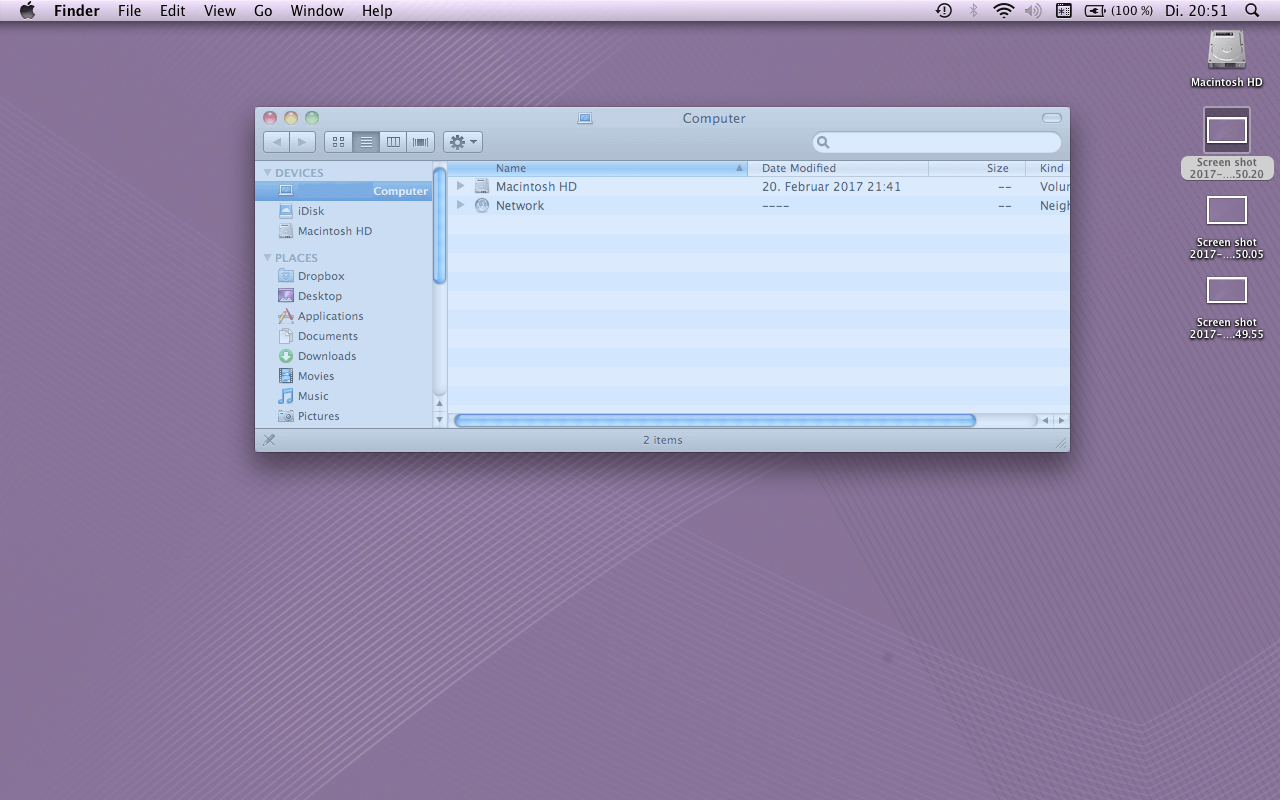Expand the Network row disclosure triangle
The width and height of the screenshot is (1280, 800).
[x=460, y=205]
